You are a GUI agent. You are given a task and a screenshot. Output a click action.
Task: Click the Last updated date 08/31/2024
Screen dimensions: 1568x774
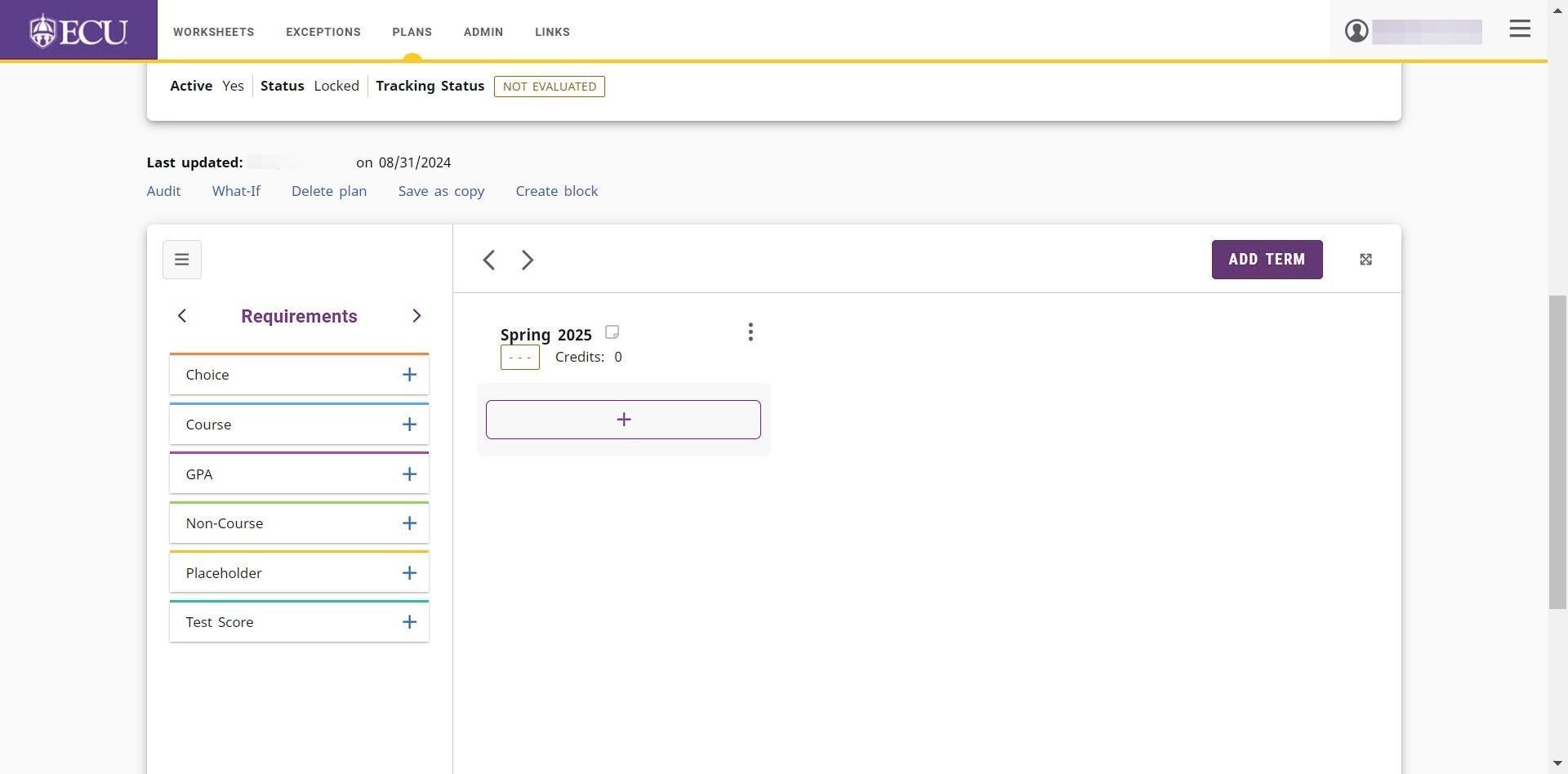pos(415,162)
